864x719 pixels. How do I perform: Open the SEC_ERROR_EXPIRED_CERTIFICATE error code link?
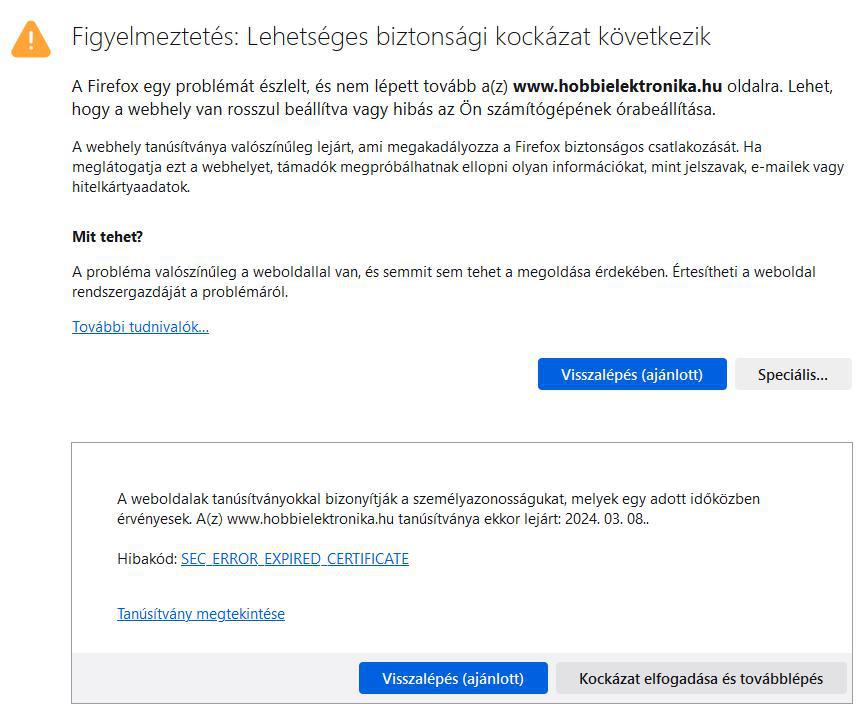pyautogui.click(x=294, y=559)
